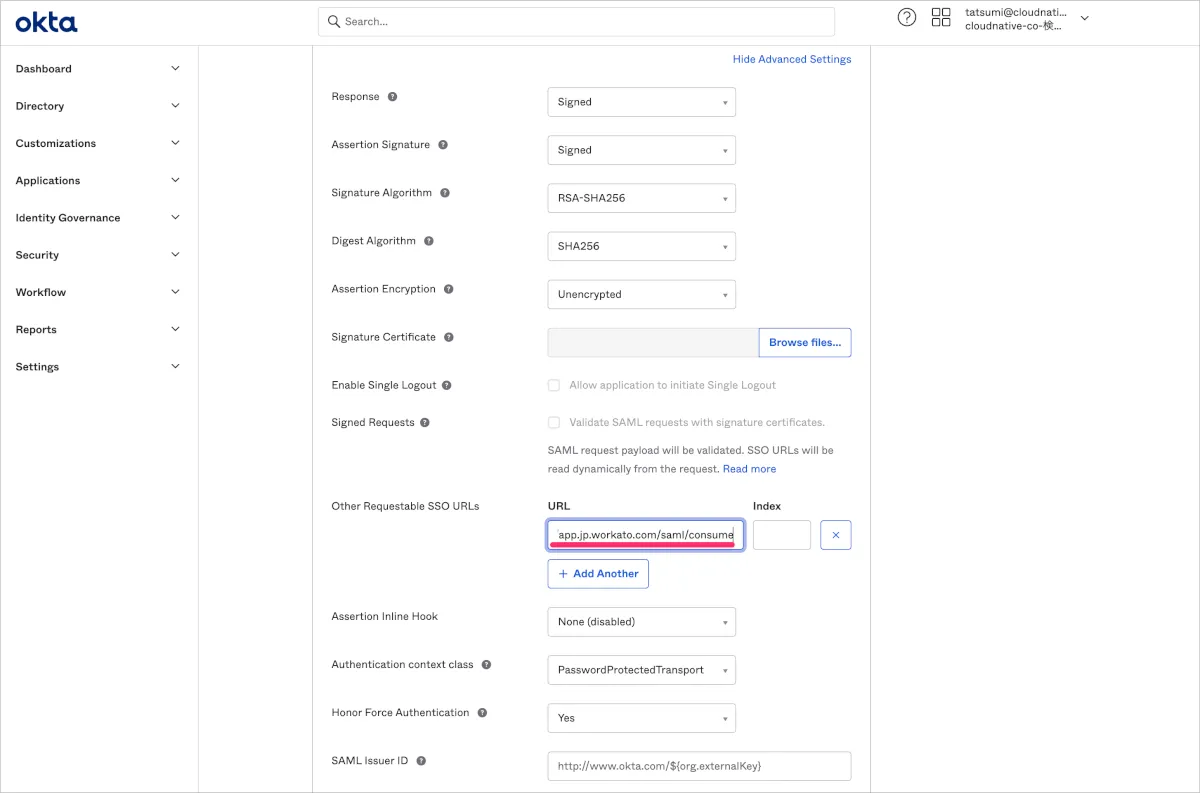
Task: Click the Okta logo
Action: pyautogui.click(x=46, y=22)
